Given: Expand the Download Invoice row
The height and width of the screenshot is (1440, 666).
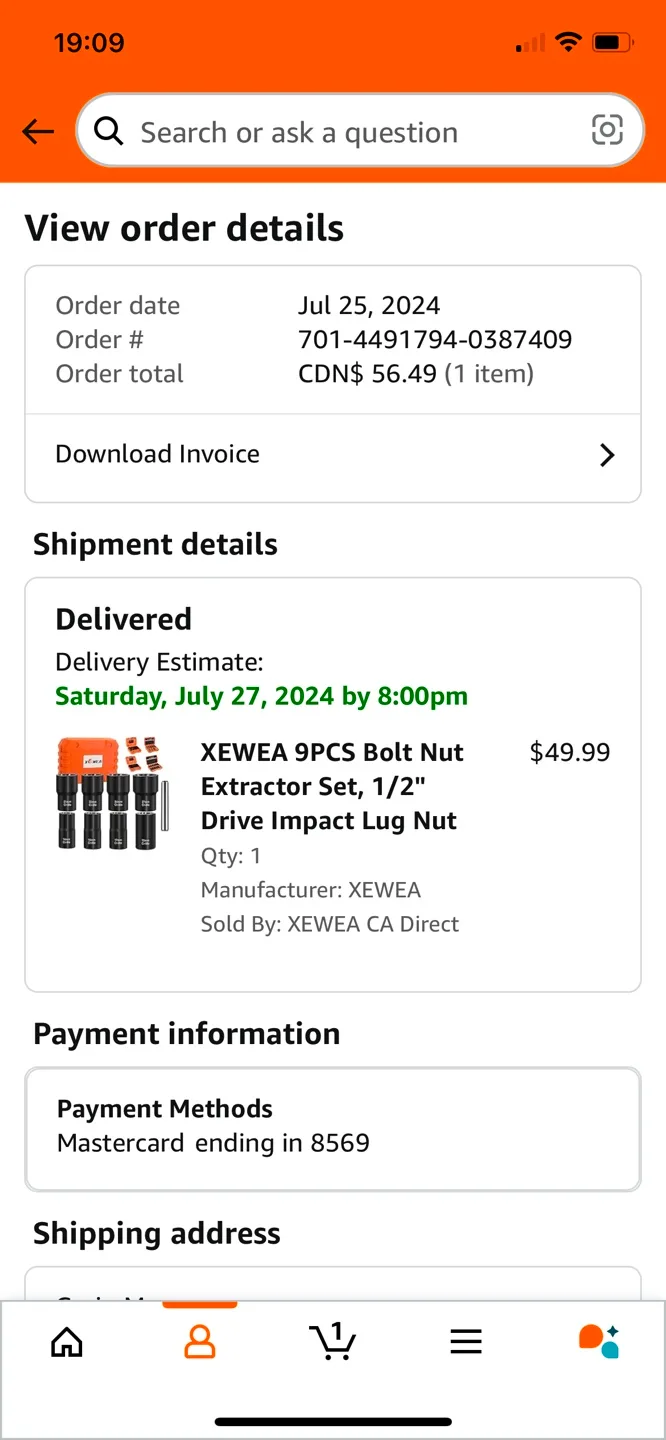Looking at the screenshot, I should coord(333,455).
